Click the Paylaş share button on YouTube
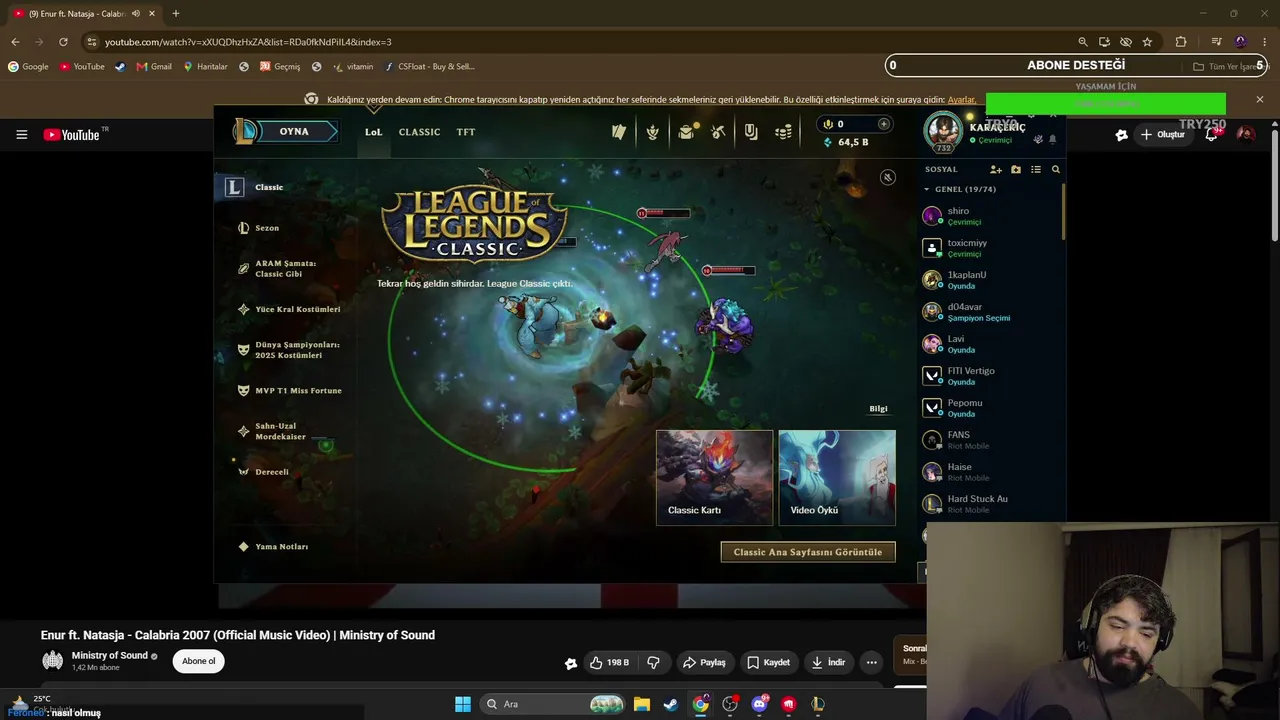Image resolution: width=1280 pixels, height=720 pixels. (x=704, y=662)
